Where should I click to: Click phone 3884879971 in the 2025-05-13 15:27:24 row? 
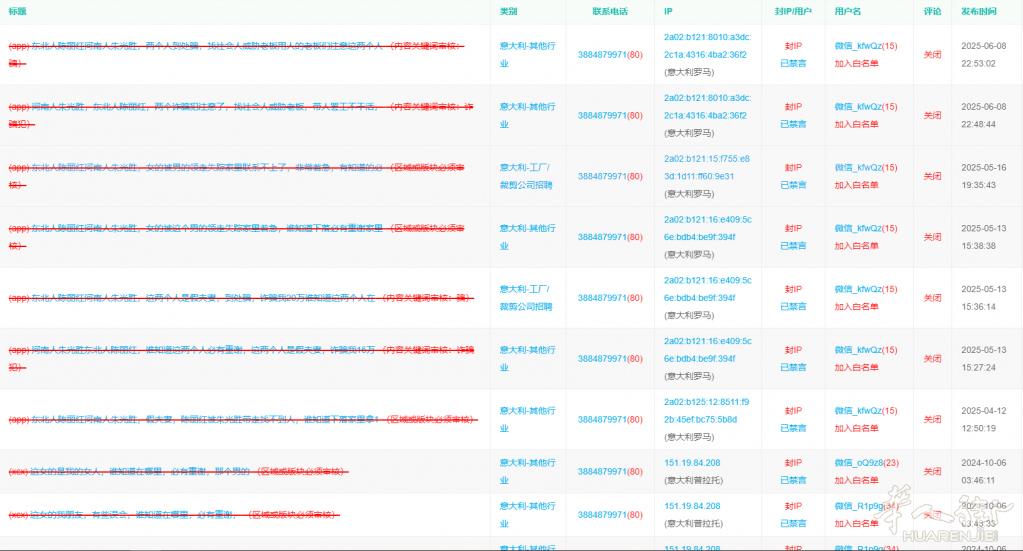pyautogui.click(x=609, y=359)
